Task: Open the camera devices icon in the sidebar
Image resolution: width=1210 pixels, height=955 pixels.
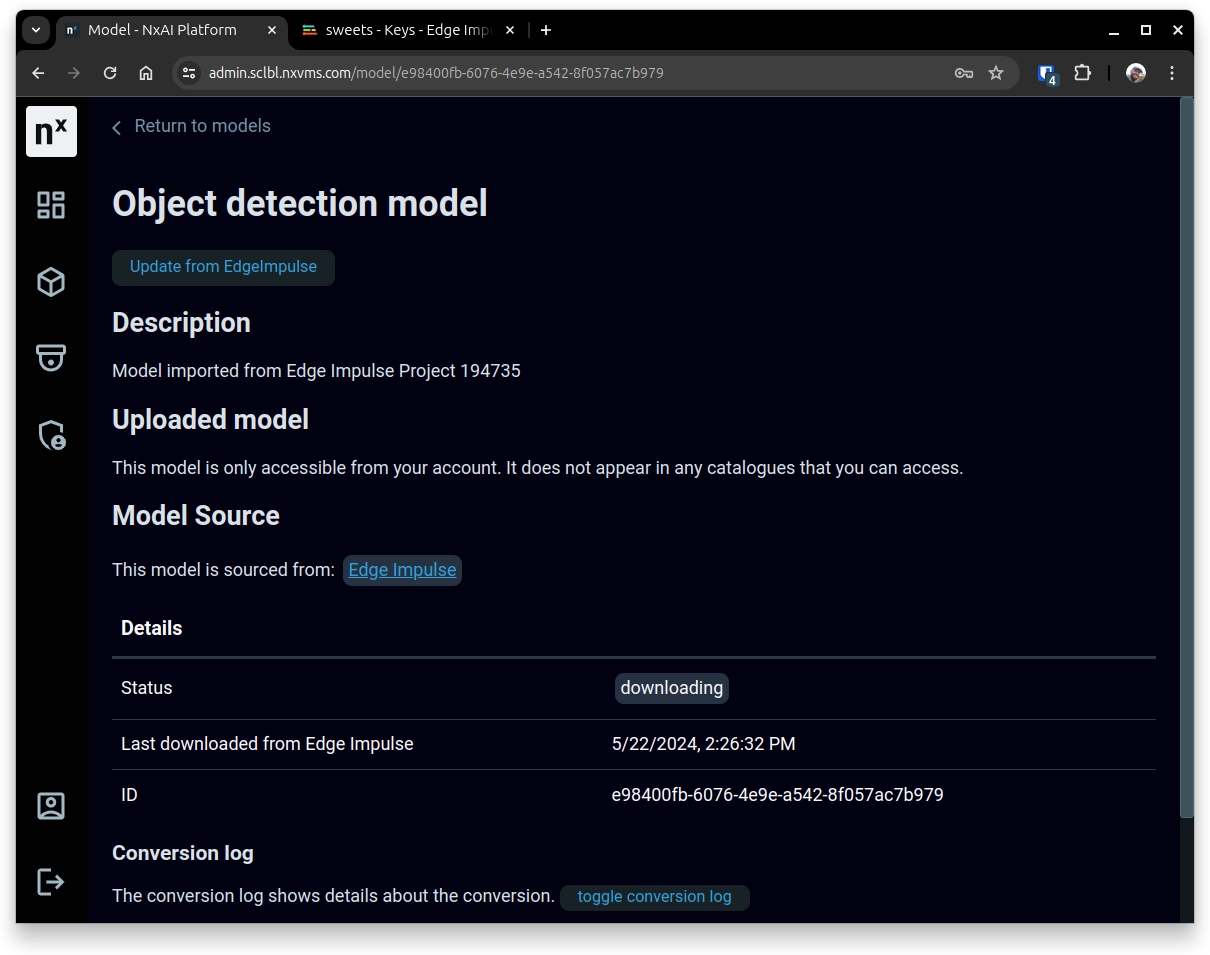Action: tap(51, 357)
